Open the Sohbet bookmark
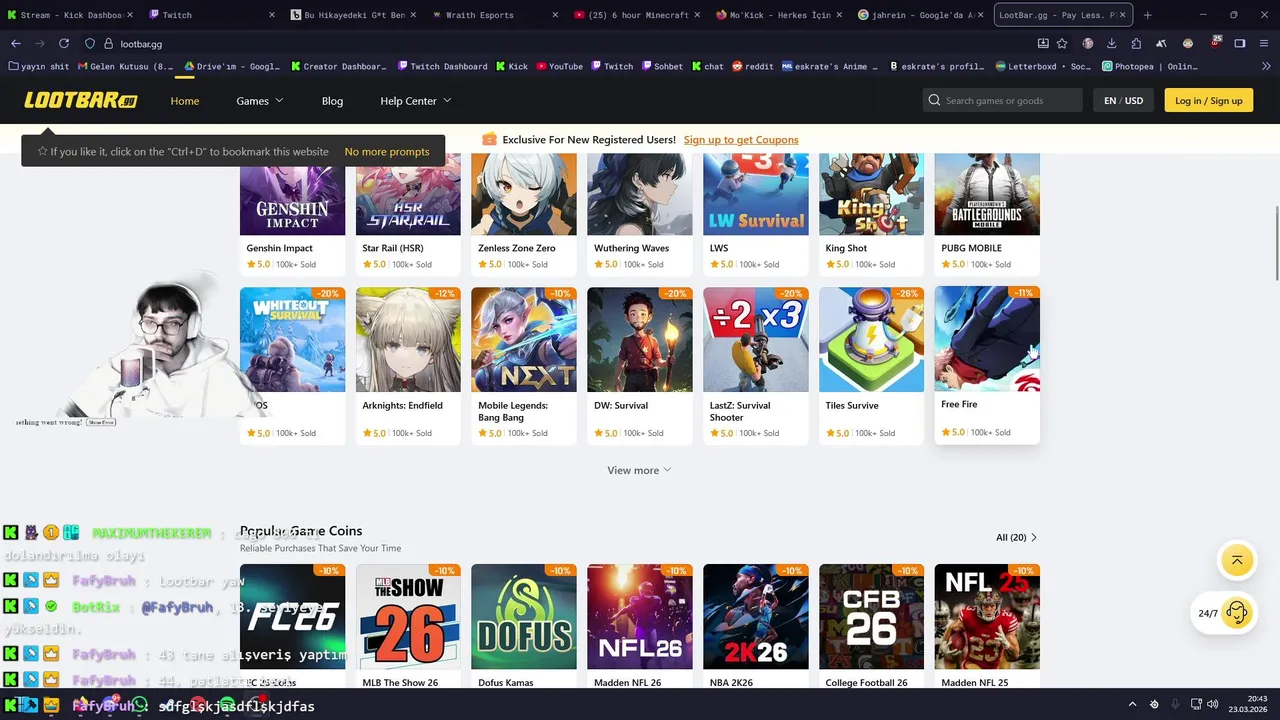Image resolution: width=1280 pixels, height=720 pixels. (661, 66)
